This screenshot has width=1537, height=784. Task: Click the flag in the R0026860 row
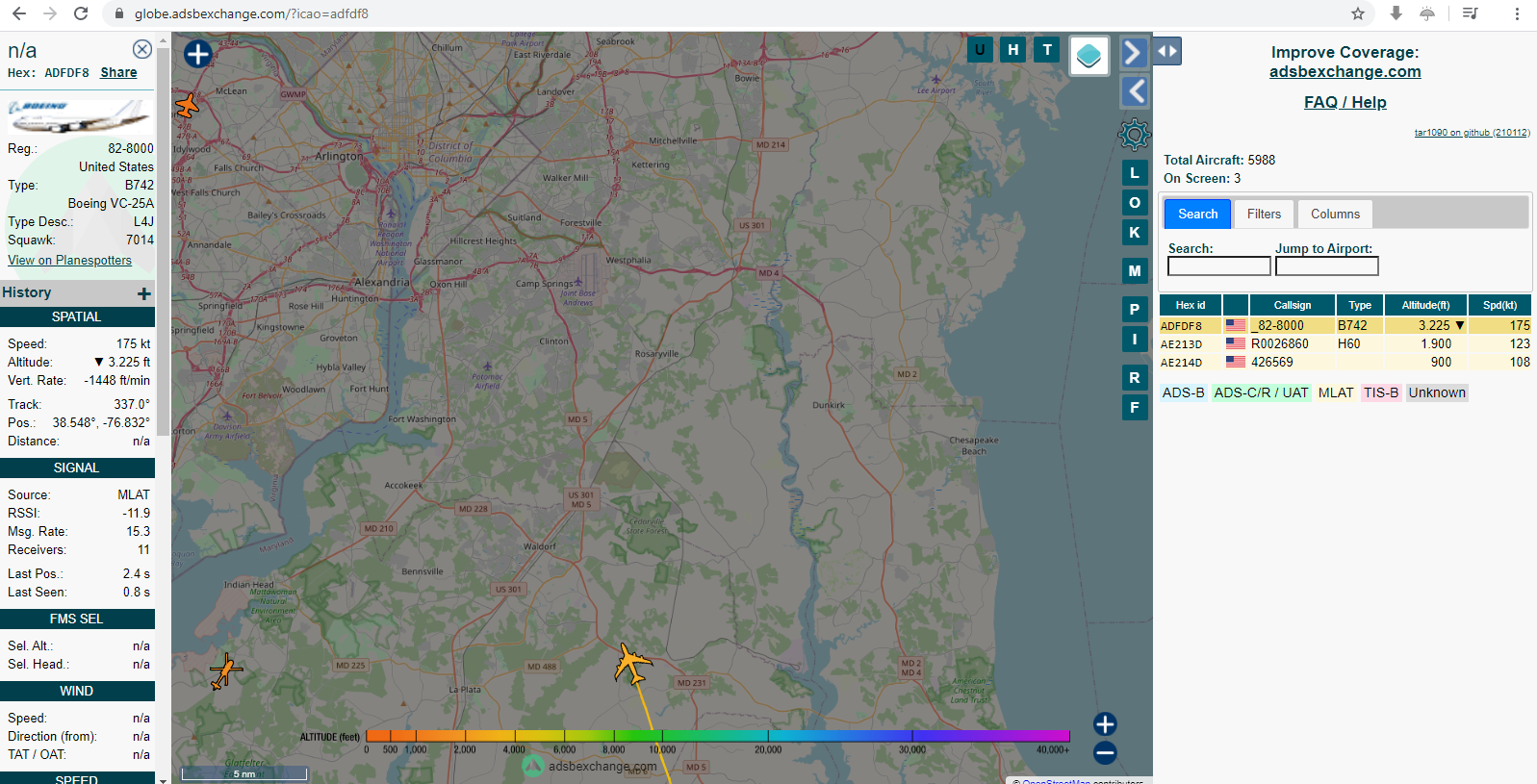(1236, 343)
